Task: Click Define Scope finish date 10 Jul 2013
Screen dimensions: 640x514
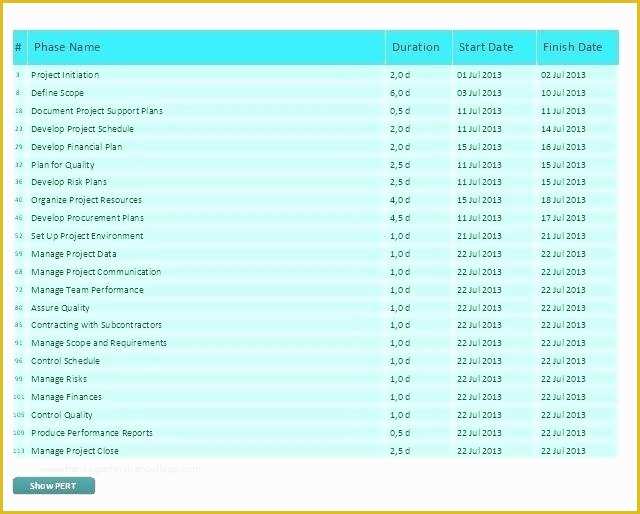Action: pyautogui.click(x=563, y=93)
